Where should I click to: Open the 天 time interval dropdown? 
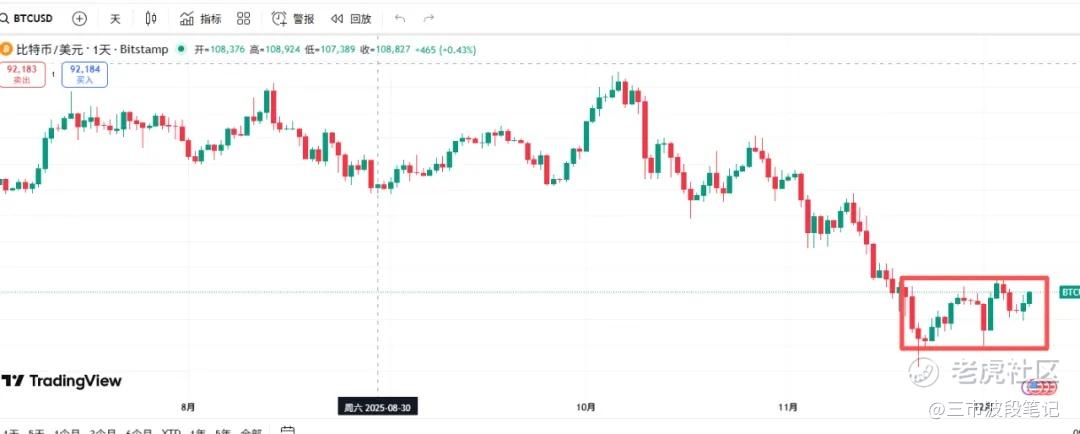[115, 18]
